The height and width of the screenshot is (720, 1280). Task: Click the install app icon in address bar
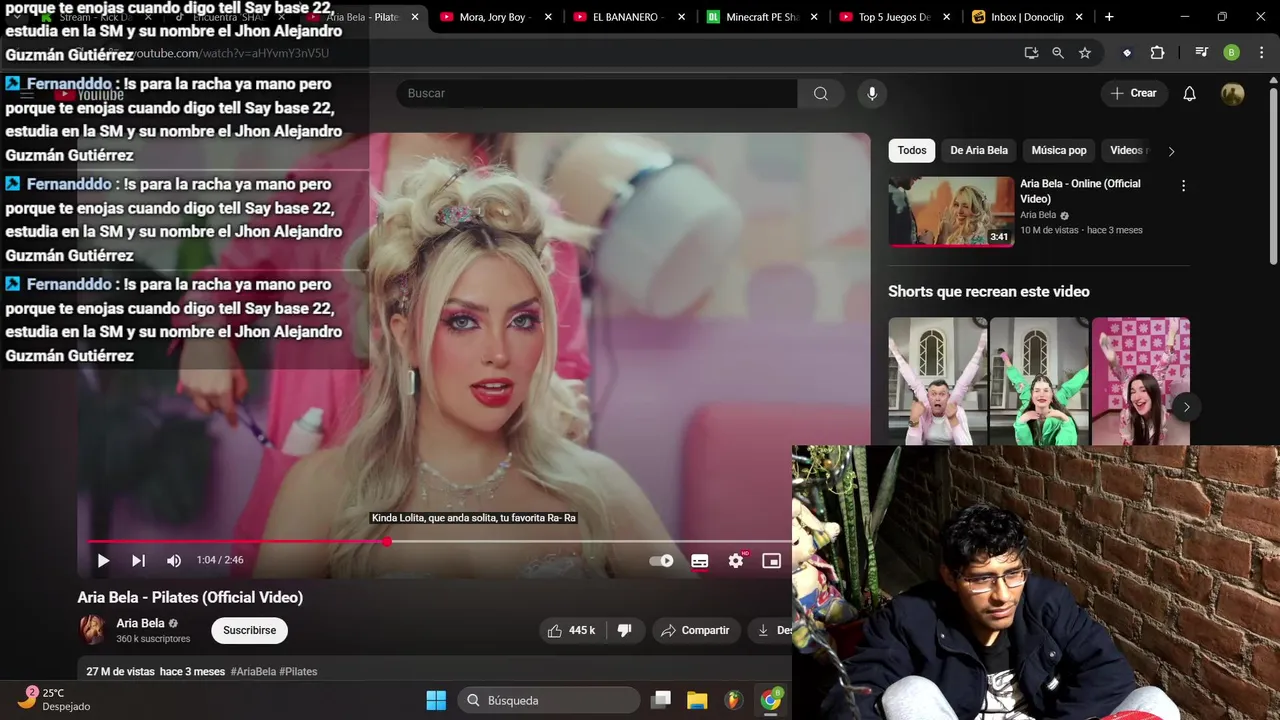[1031, 53]
